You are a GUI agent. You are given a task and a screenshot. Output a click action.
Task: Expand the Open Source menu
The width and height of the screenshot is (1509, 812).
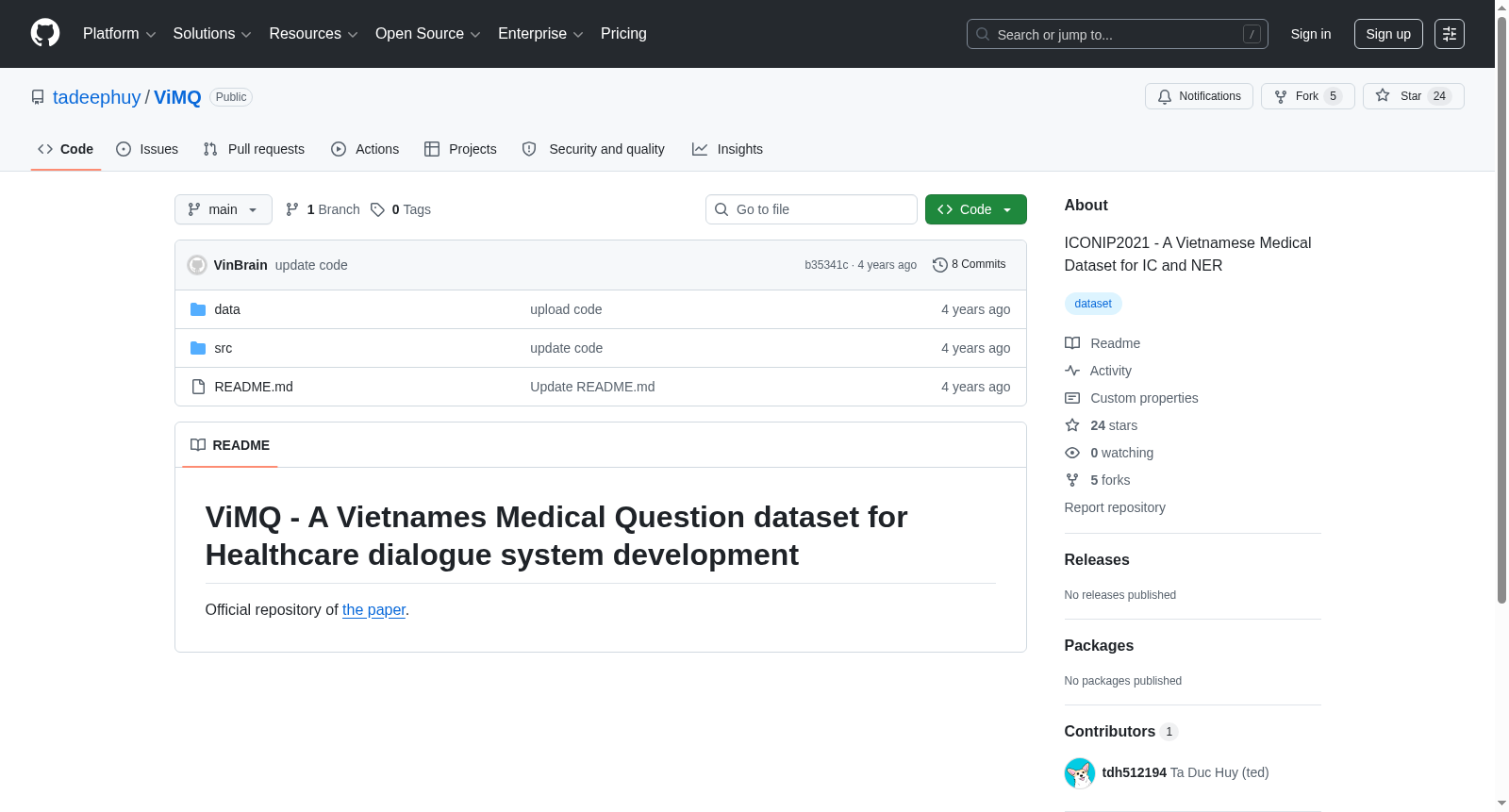click(x=428, y=34)
